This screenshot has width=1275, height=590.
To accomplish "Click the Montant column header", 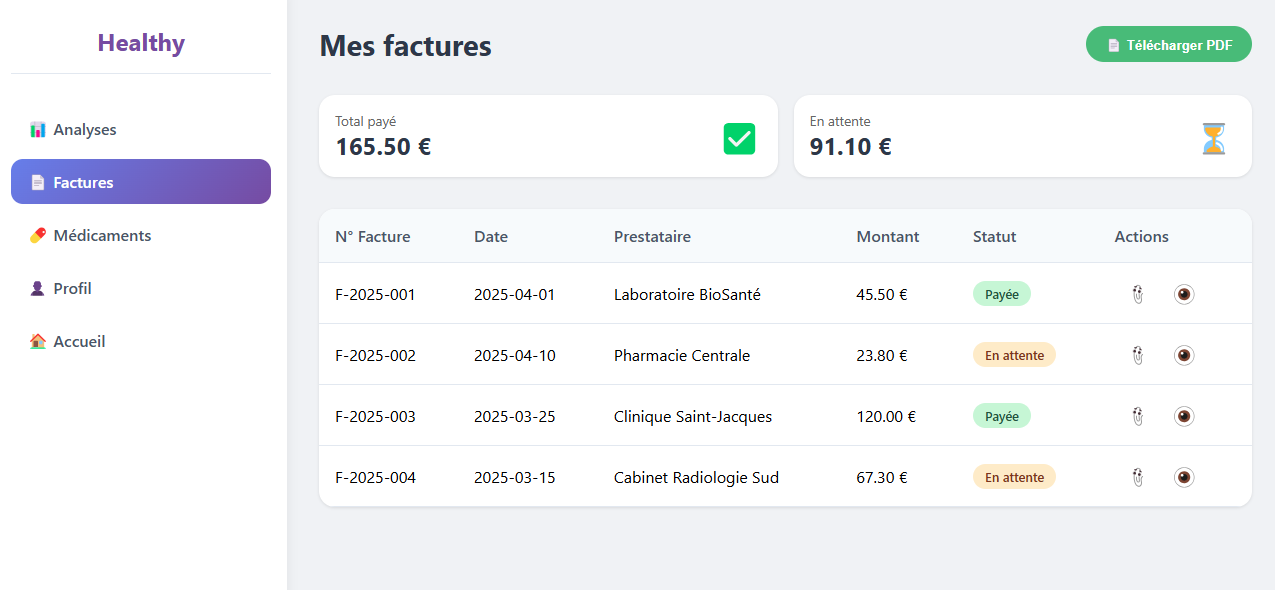I will [888, 237].
